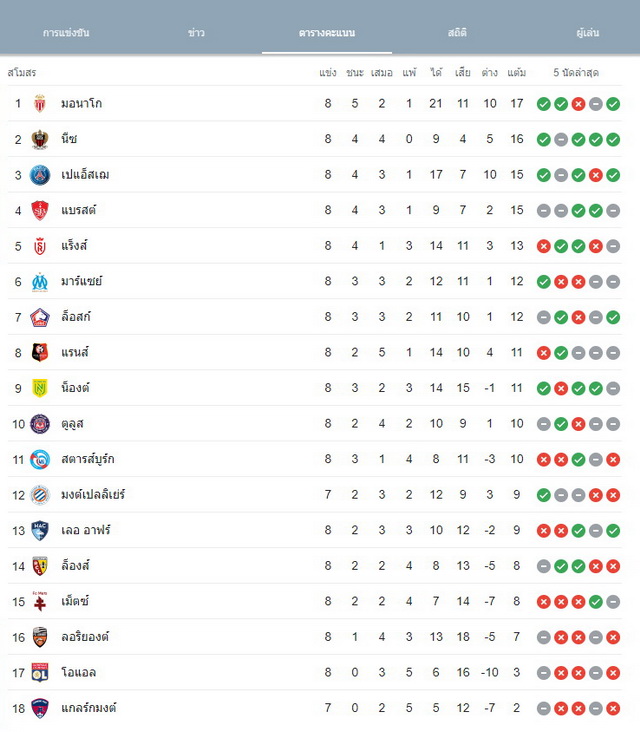Click the Monaco club crest icon
Viewport: 640px width, 732px height.
tap(40, 104)
